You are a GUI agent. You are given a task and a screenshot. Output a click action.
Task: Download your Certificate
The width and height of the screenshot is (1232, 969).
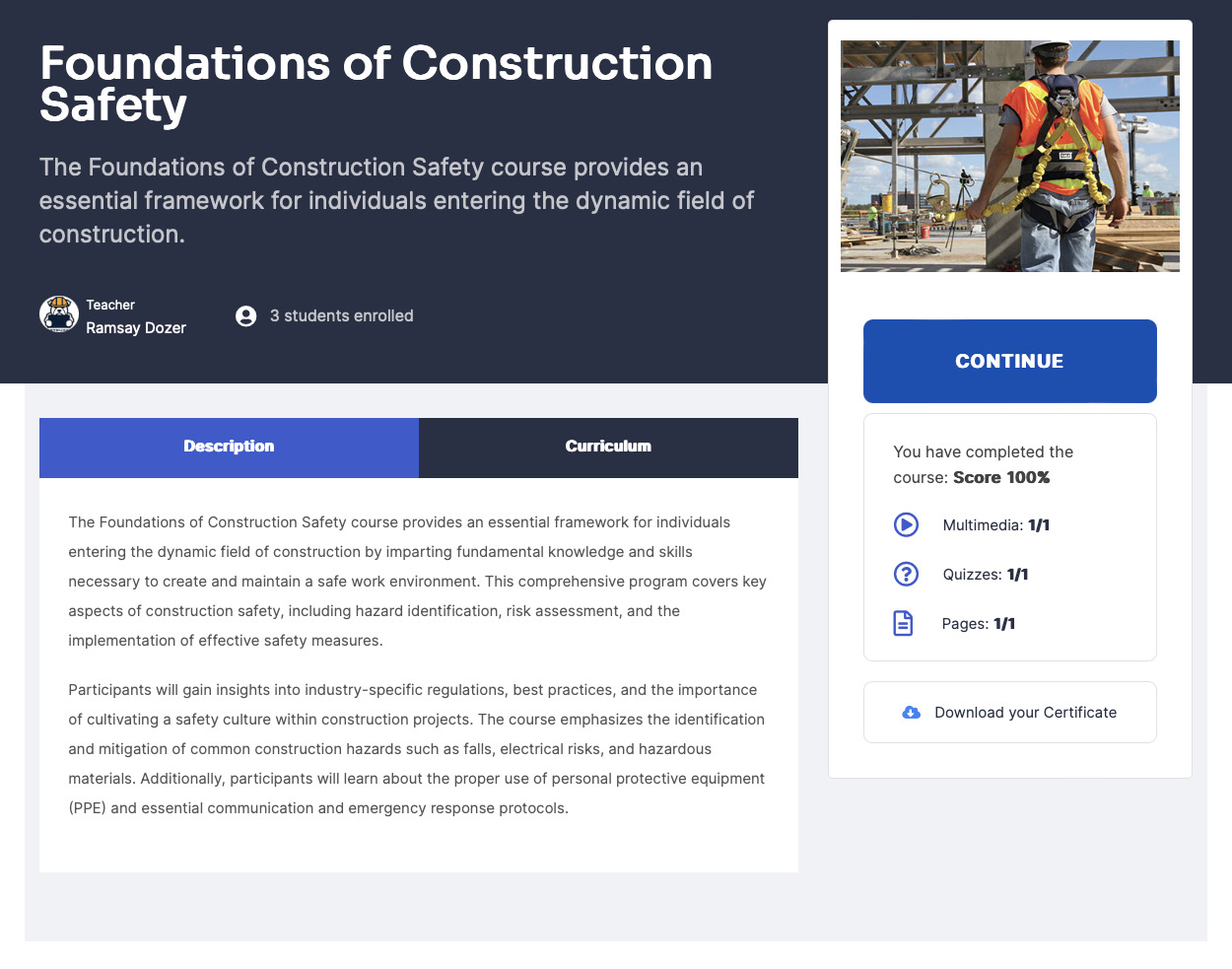1010,712
